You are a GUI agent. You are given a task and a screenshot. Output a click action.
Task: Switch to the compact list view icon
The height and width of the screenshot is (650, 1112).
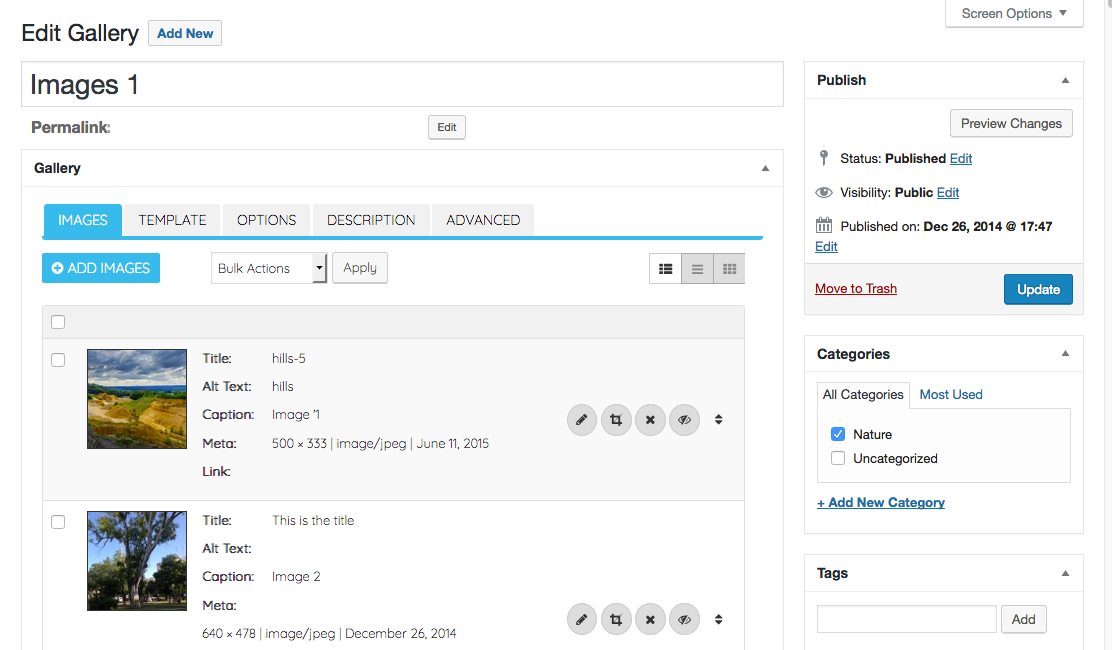697,268
